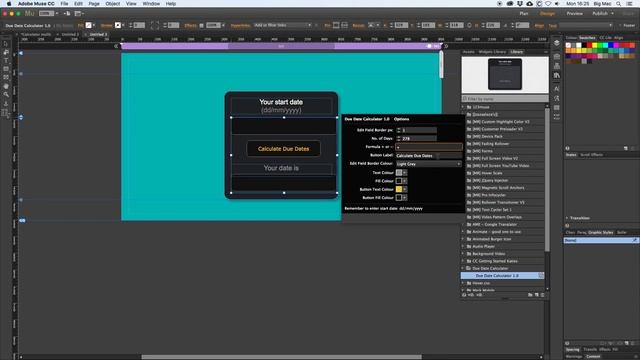Open the Hyperlinks dropdown in control bar
Viewport: 640px width, 360px height.
point(282,25)
